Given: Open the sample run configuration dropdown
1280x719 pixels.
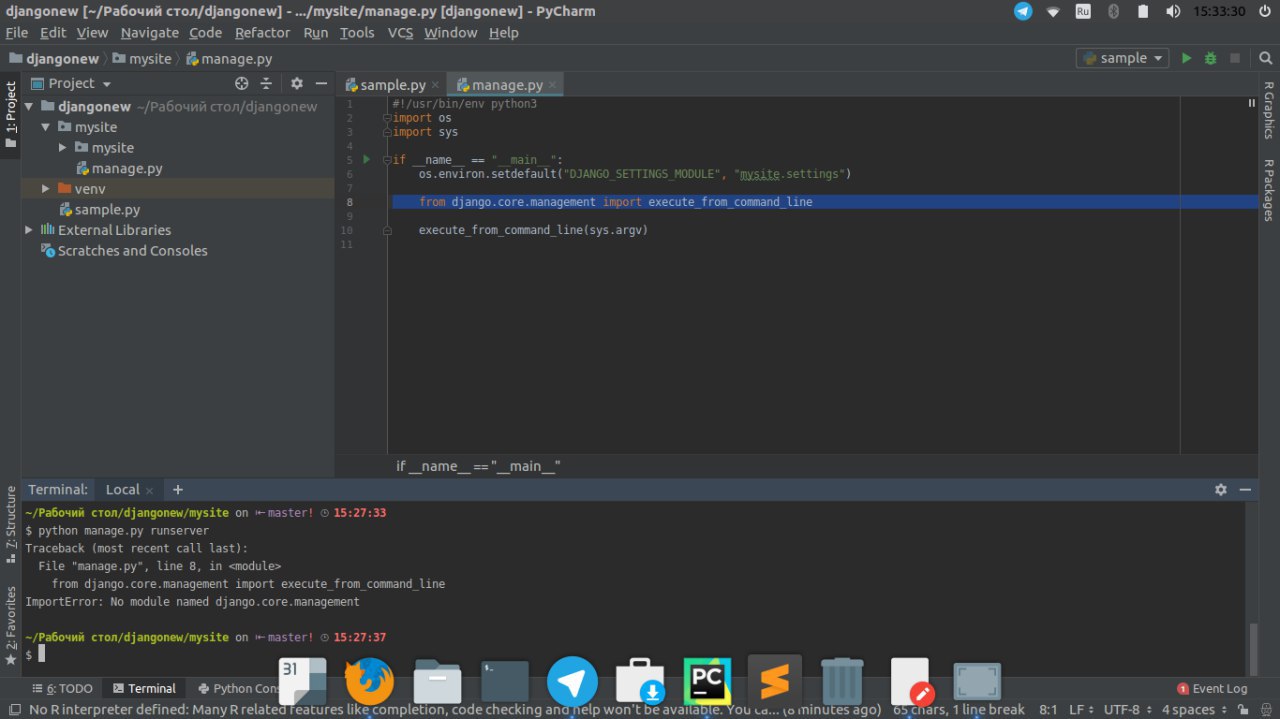Looking at the screenshot, I should pyautogui.click(x=1122, y=58).
